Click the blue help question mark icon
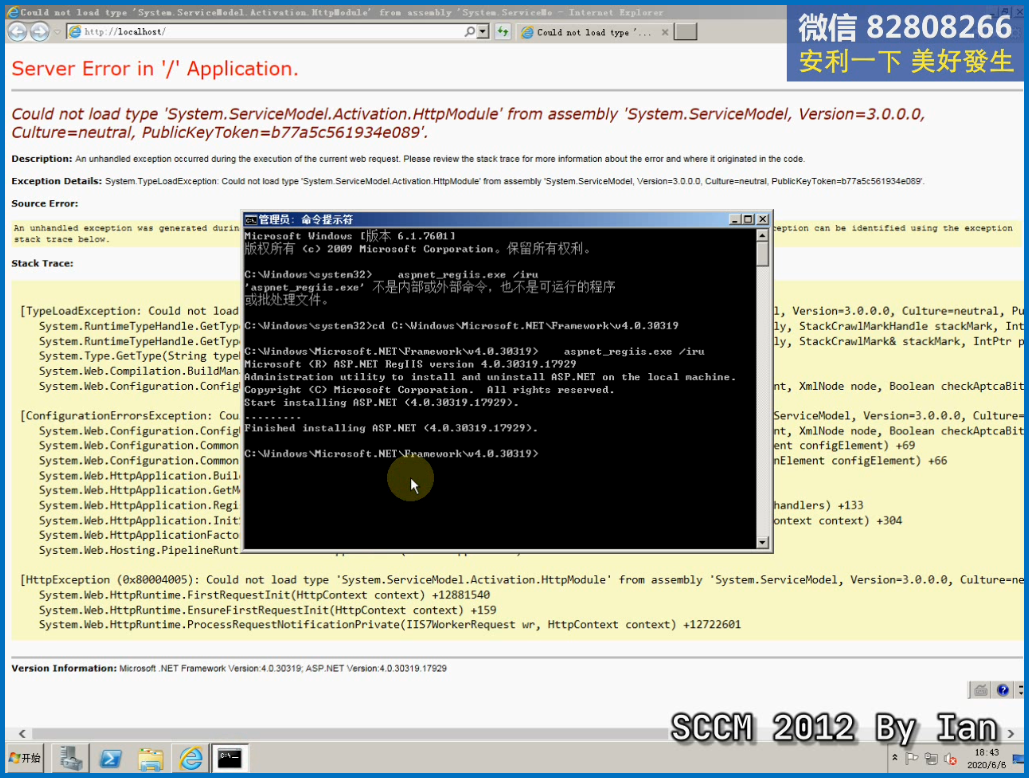This screenshot has width=1029, height=778. (x=1003, y=690)
